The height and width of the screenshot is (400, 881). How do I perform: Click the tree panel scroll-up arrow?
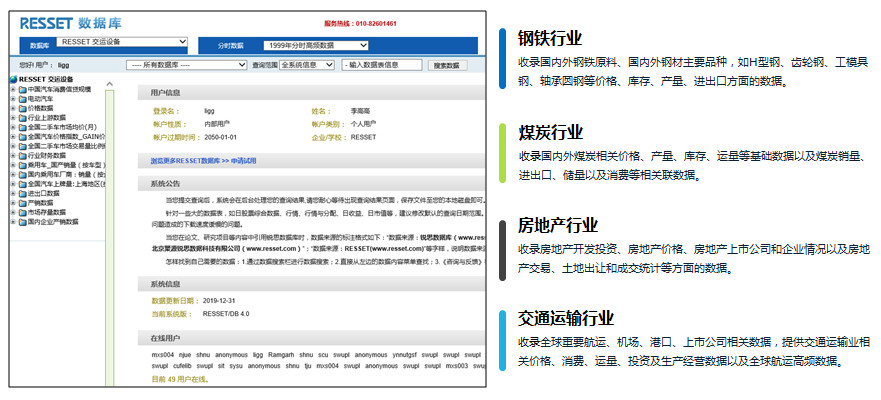(110, 84)
